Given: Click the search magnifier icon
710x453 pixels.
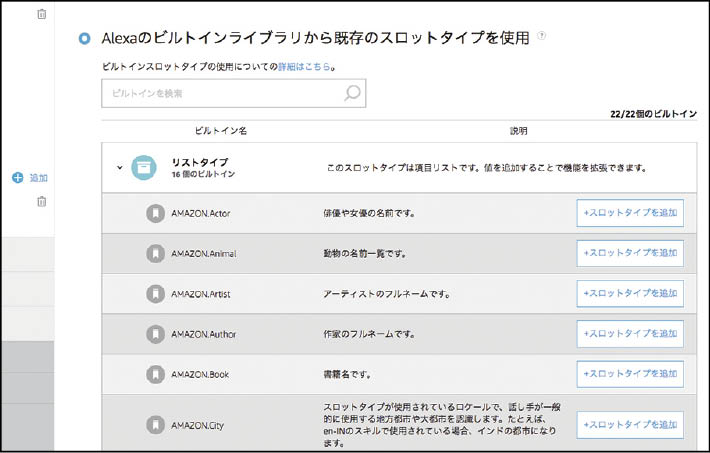Looking at the screenshot, I should tap(352, 93).
